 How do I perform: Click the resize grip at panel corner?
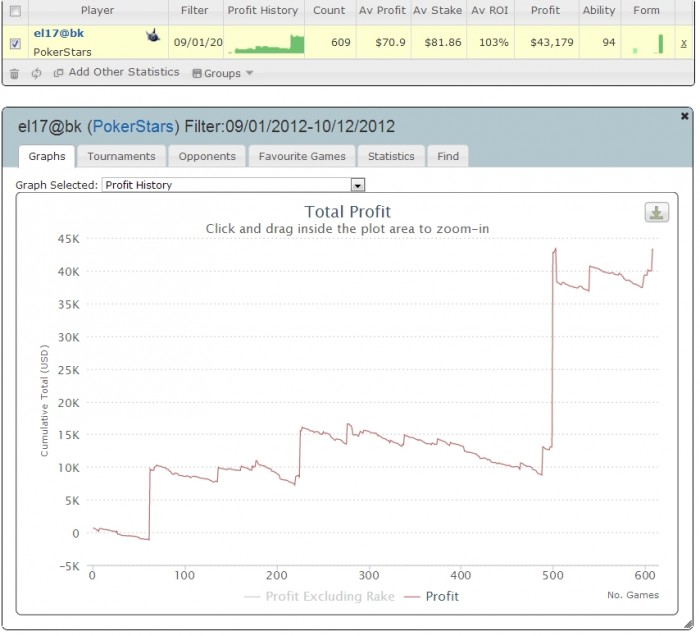pyautogui.click(x=688, y=624)
